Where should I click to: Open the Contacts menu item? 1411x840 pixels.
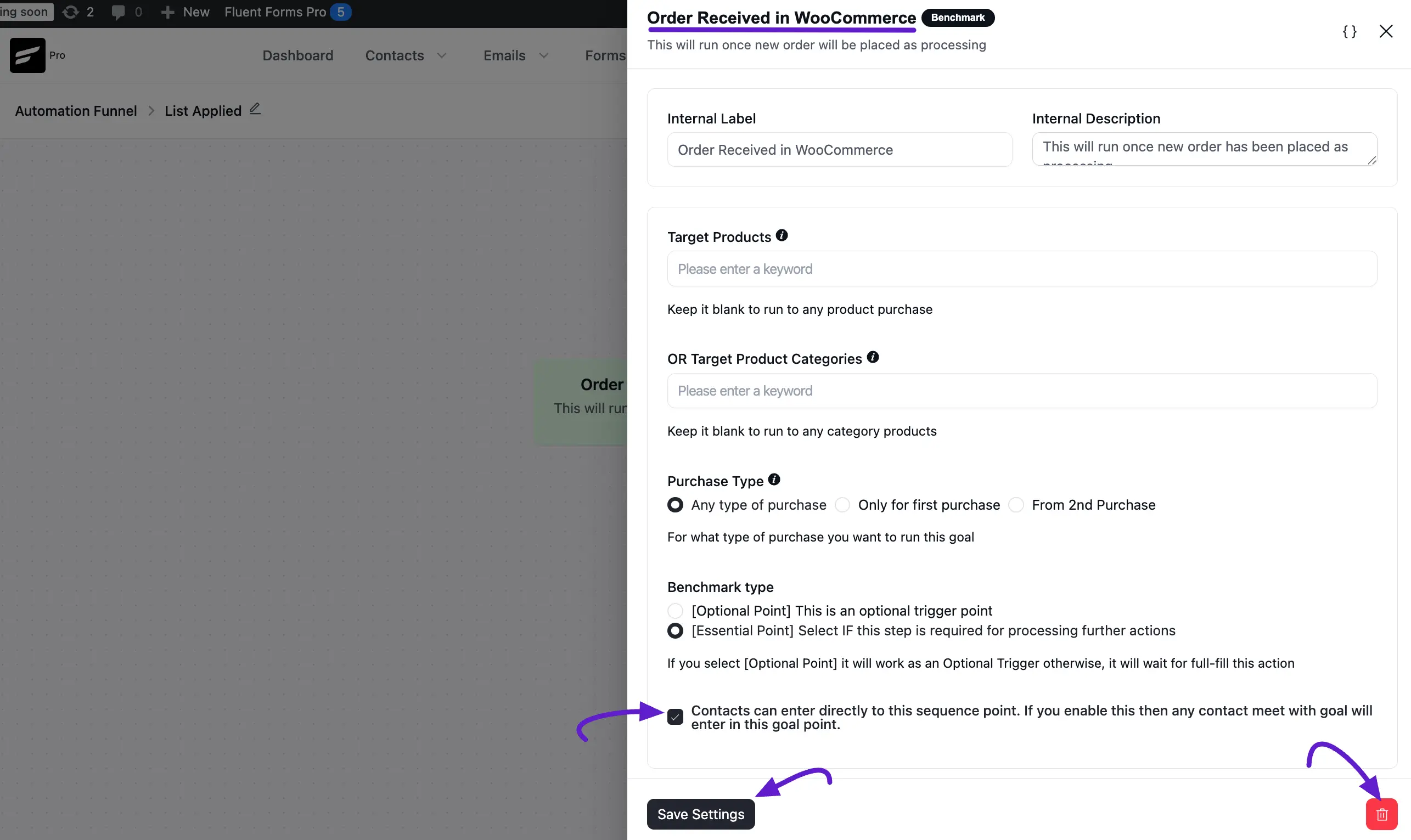coord(395,55)
